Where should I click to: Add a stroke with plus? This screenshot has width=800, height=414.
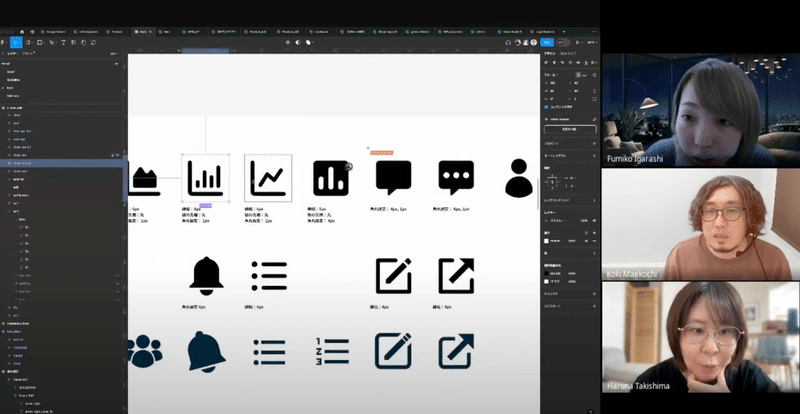[594, 253]
